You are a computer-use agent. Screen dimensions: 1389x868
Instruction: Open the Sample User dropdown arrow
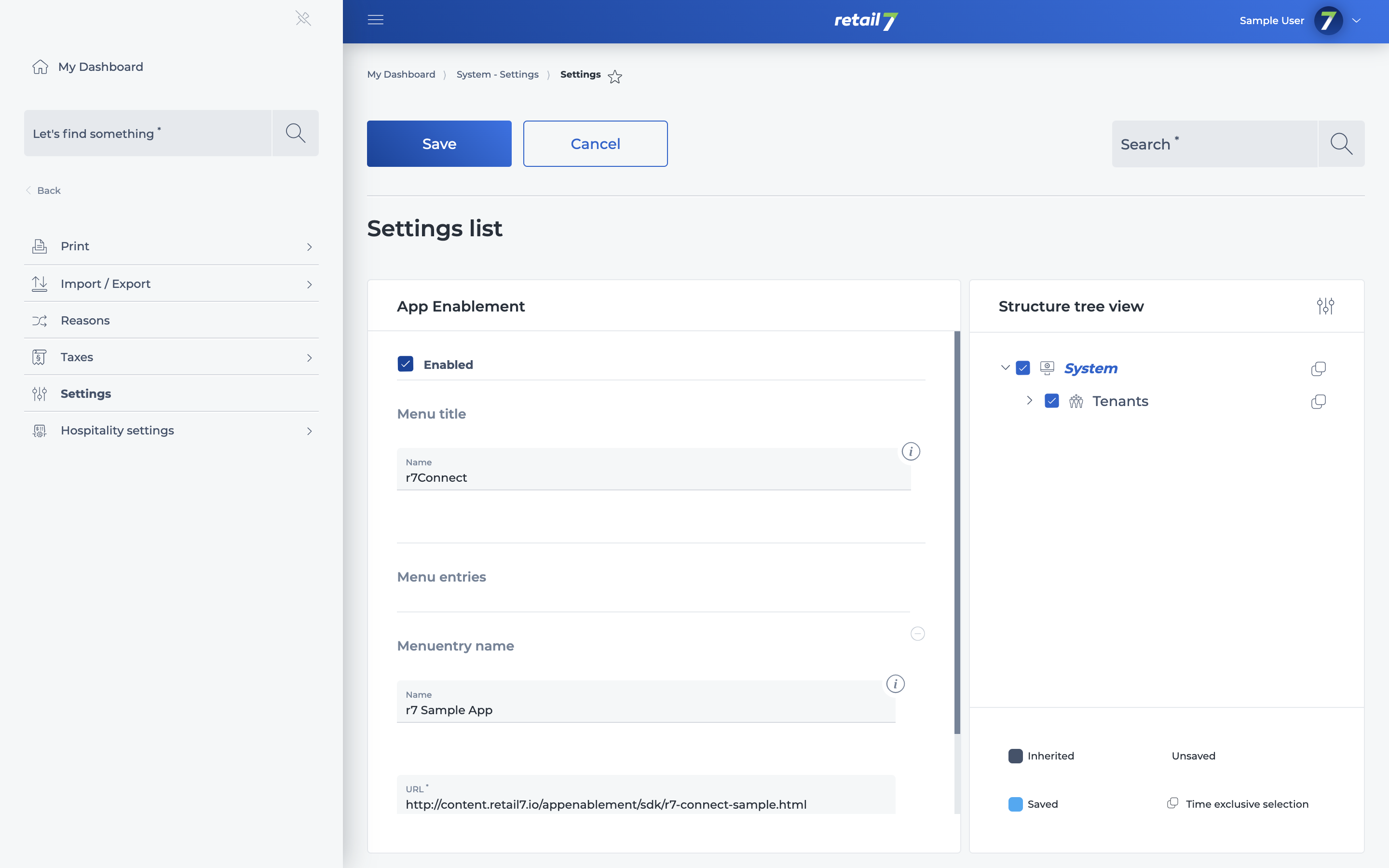click(1356, 21)
